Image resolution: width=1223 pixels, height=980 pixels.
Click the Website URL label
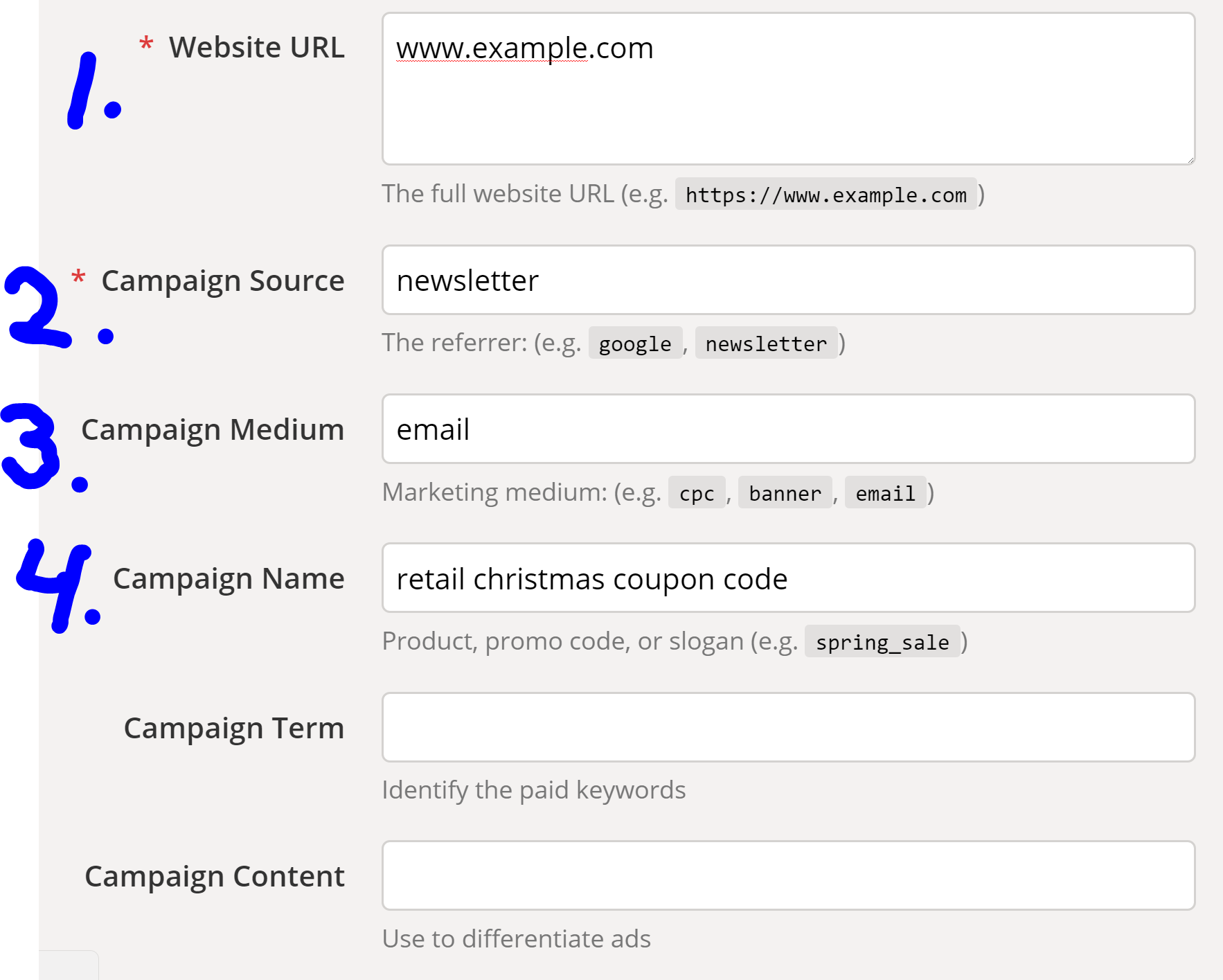pos(256,47)
